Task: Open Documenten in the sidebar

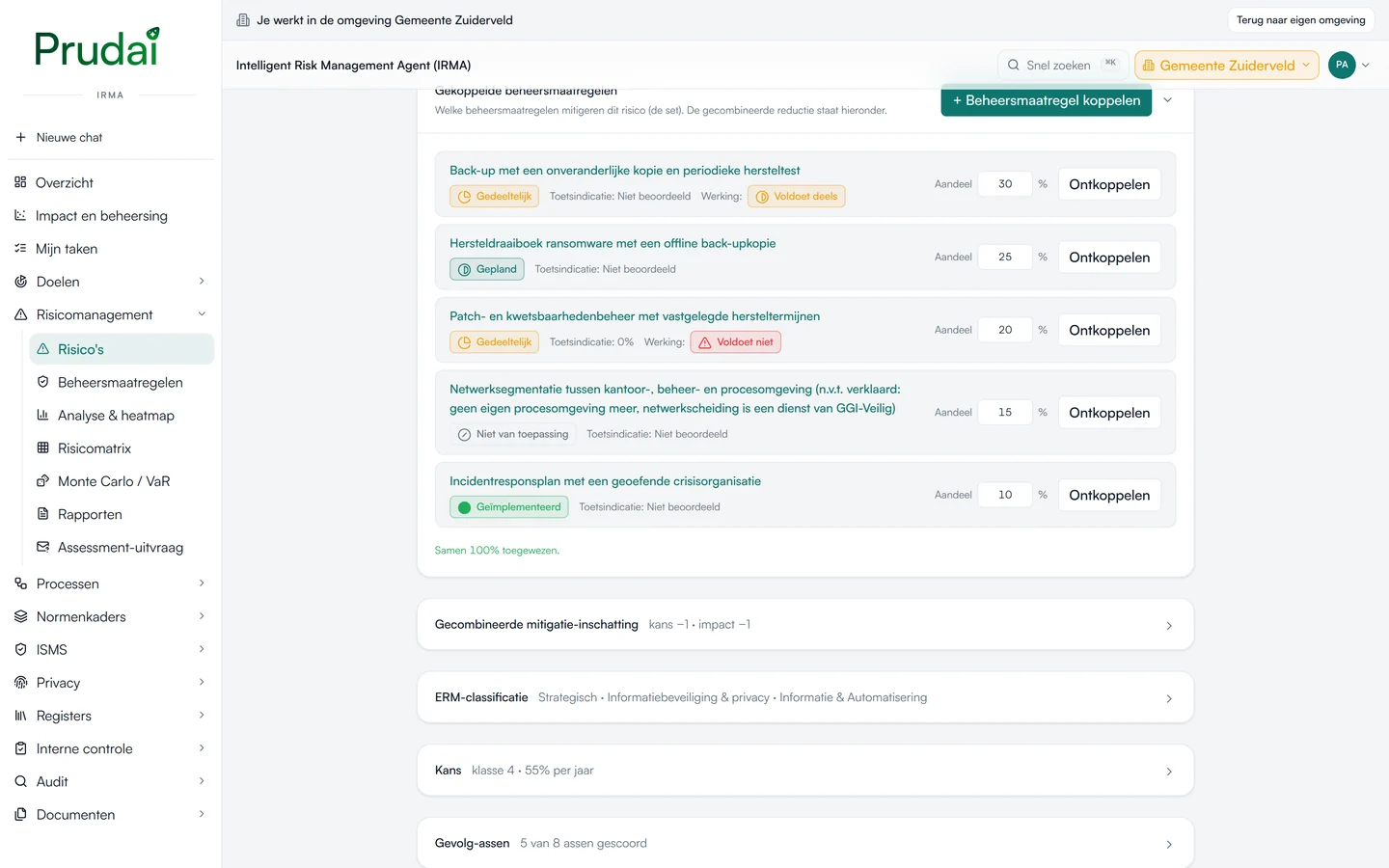Action: [x=111, y=814]
